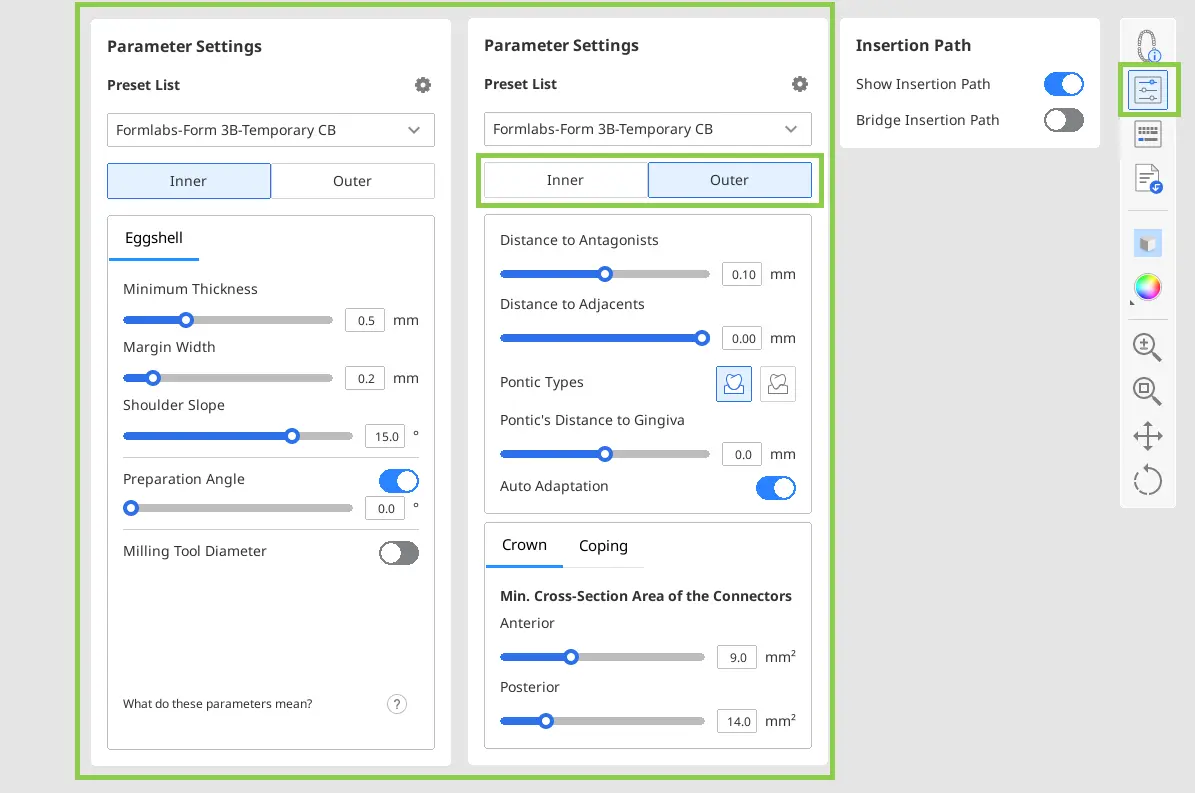This screenshot has height=793, width=1195.
Task: Click Margin Width value field 0.2
Action: tap(365, 379)
